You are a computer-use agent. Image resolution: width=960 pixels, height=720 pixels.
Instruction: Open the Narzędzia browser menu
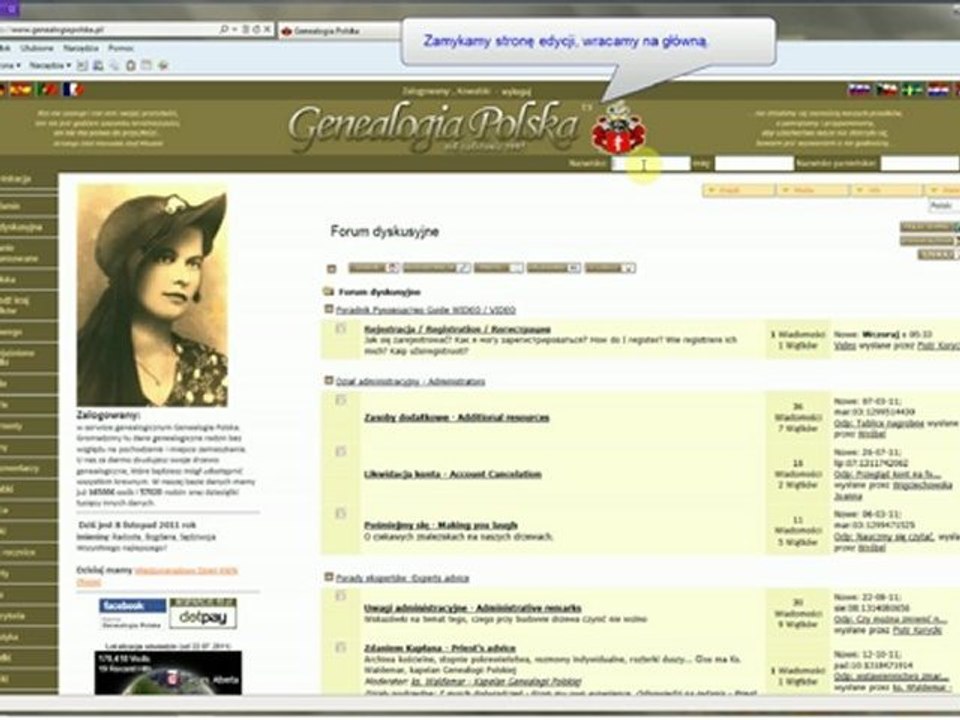click(x=81, y=48)
